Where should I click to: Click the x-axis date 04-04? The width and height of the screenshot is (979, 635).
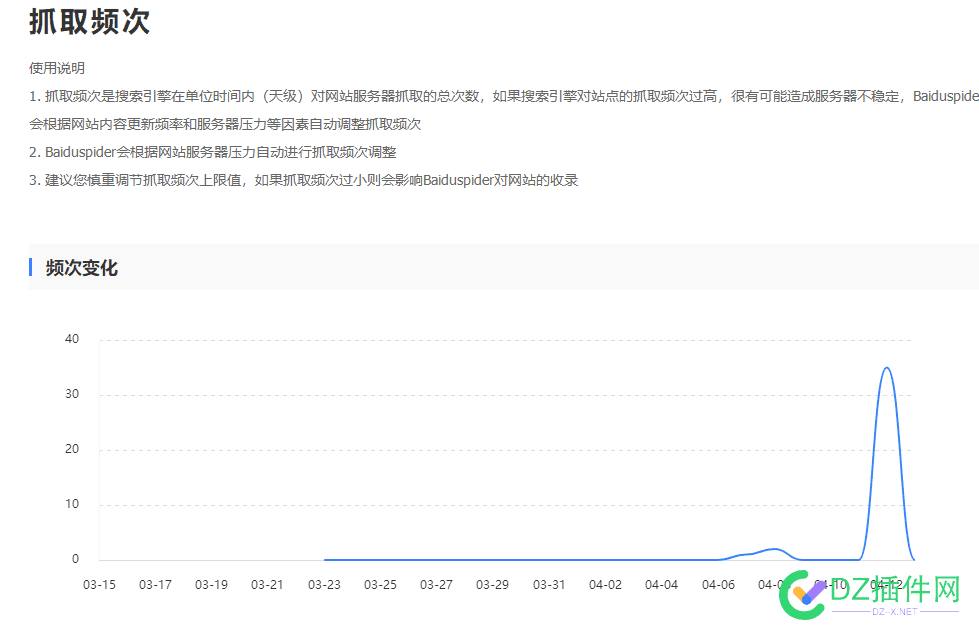(662, 585)
